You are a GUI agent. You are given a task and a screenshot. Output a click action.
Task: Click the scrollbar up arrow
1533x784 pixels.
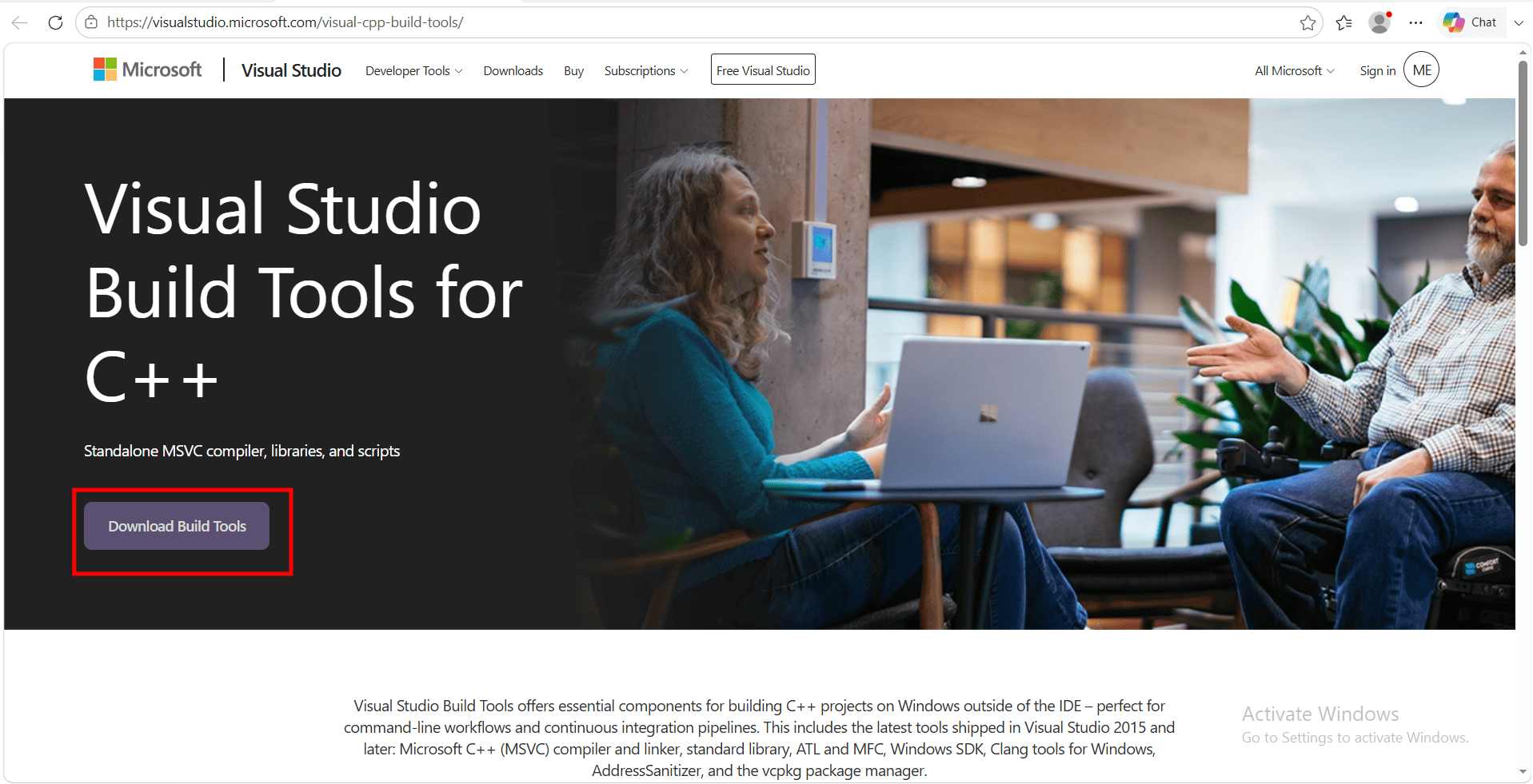click(1523, 53)
